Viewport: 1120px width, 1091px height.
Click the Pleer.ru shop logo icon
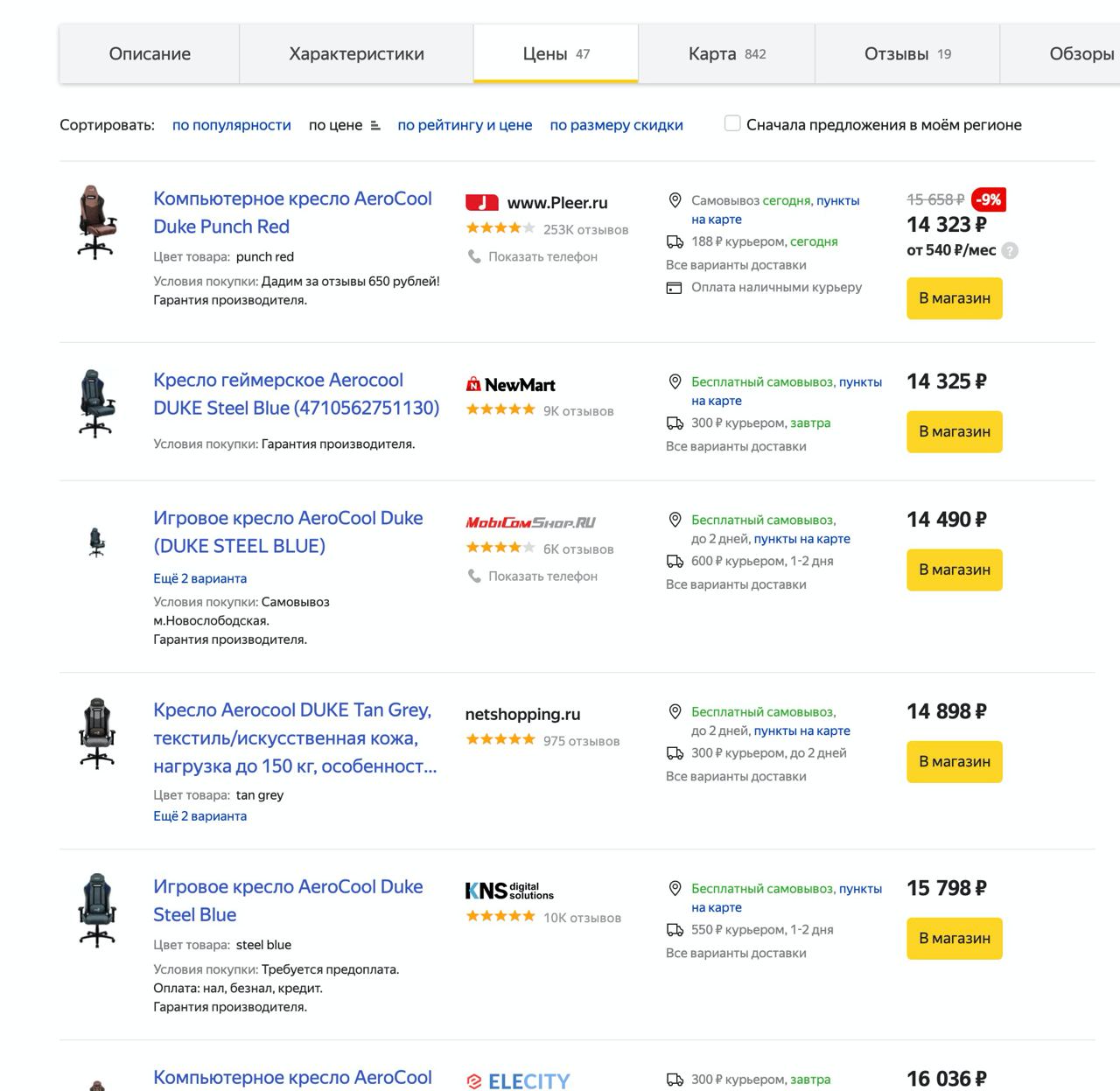click(x=482, y=203)
